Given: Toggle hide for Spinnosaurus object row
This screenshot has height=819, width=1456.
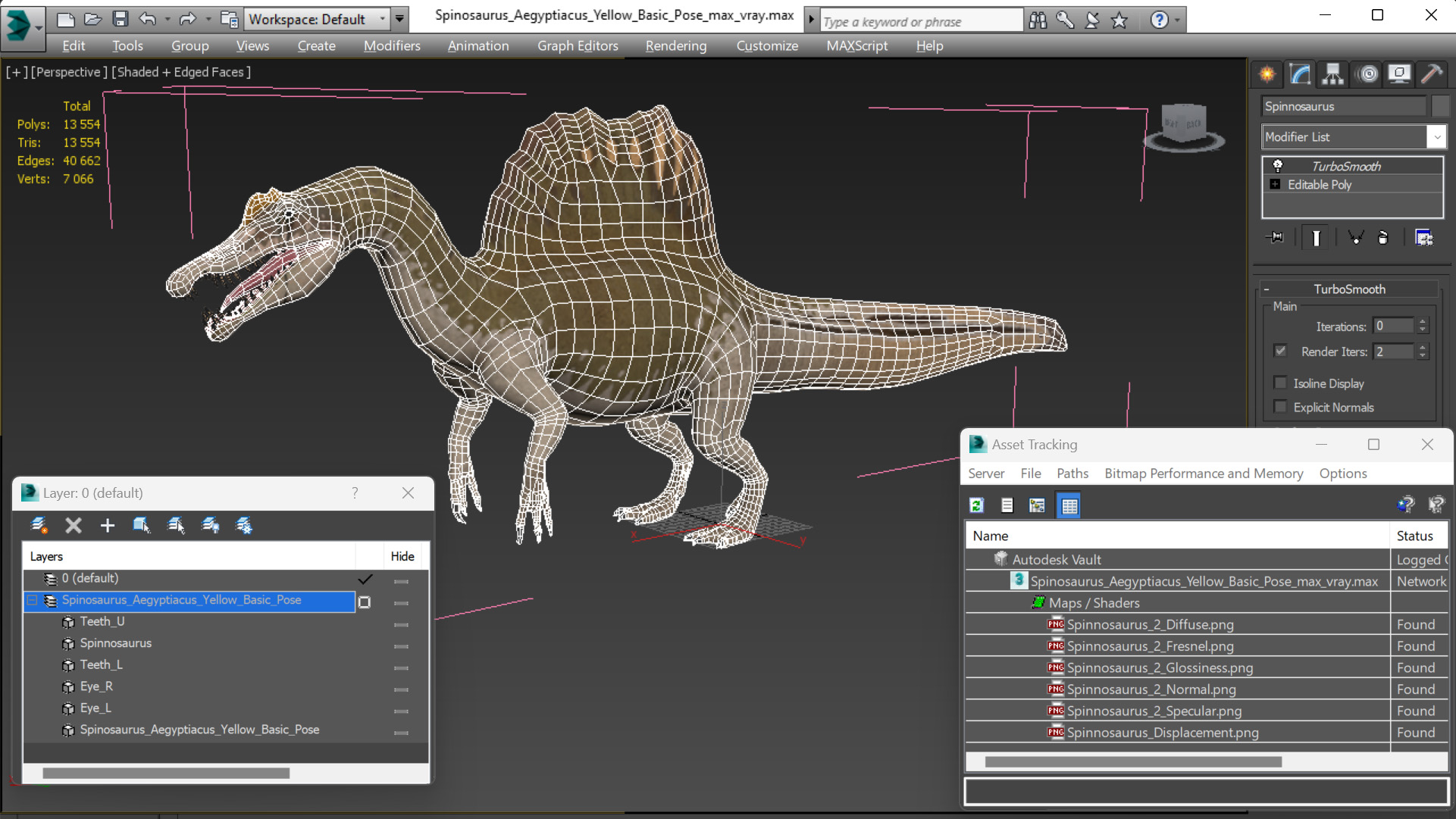Looking at the screenshot, I should (402, 646).
